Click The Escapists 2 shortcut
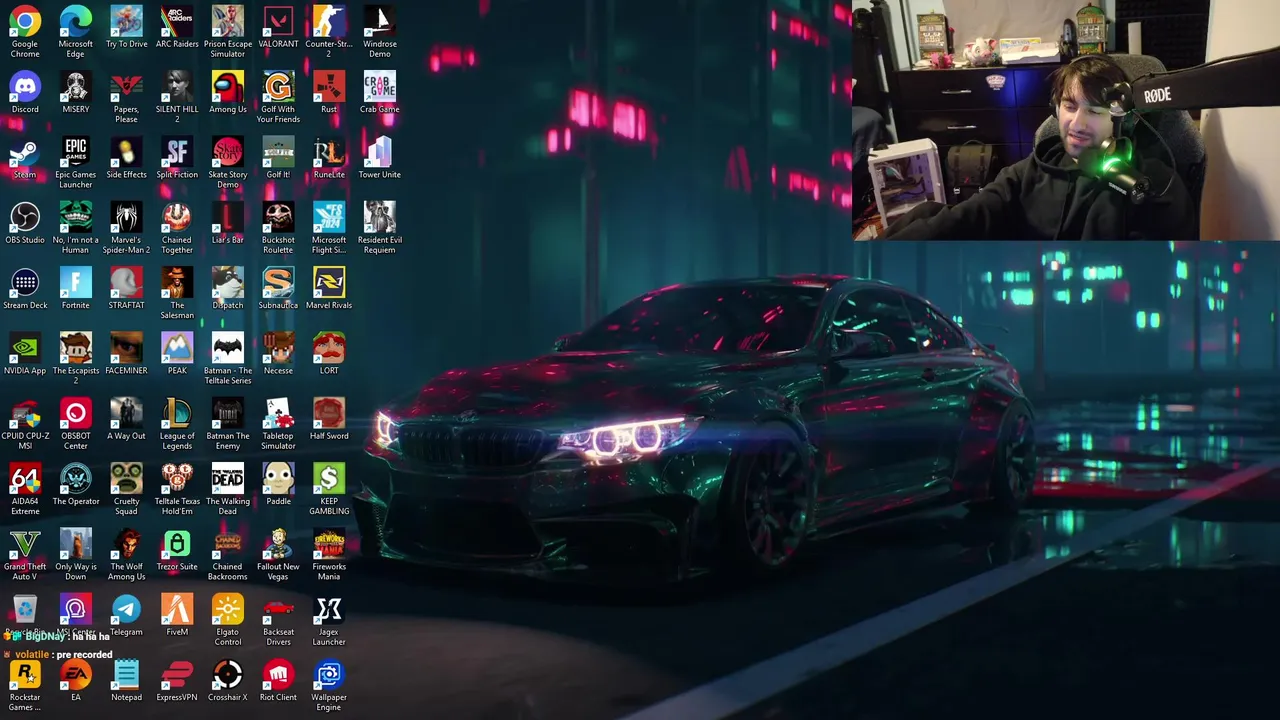Image resolution: width=1280 pixels, height=720 pixels. pos(75,349)
